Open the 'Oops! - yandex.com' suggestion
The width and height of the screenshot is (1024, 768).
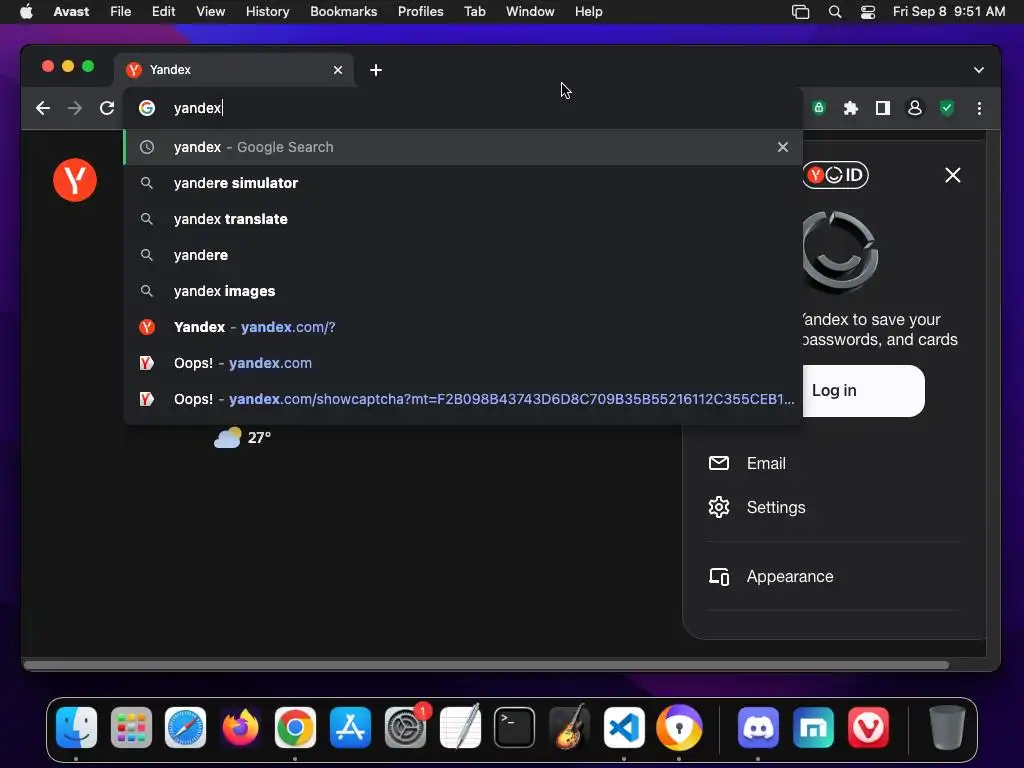click(x=463, y=362)
